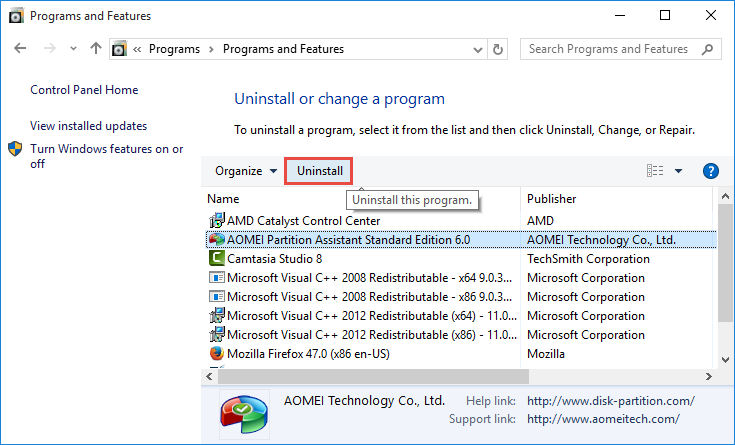Open Control Panel Home link
The width and height of the screenshot is (735, 445).
pos(84,90)
